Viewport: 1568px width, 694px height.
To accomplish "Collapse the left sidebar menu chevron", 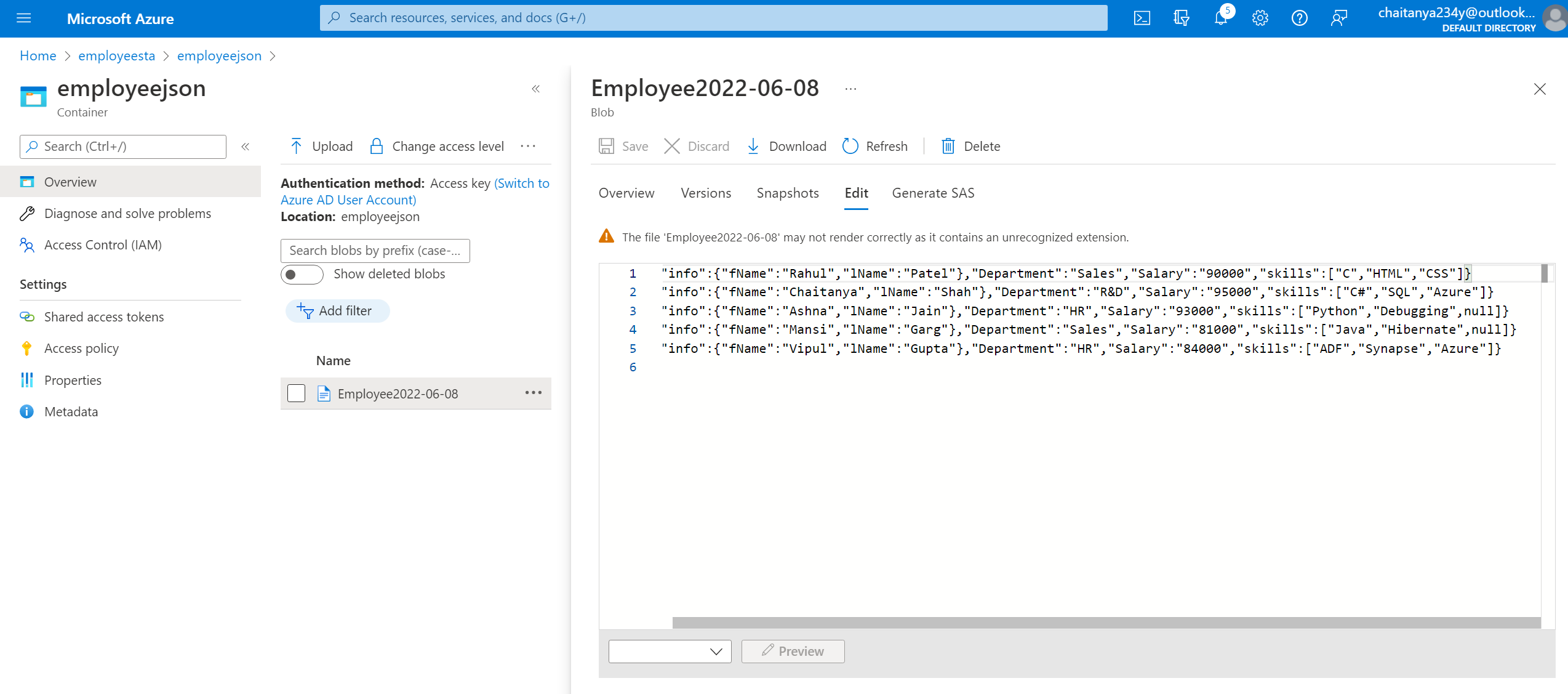I will [x=245, y=147].
